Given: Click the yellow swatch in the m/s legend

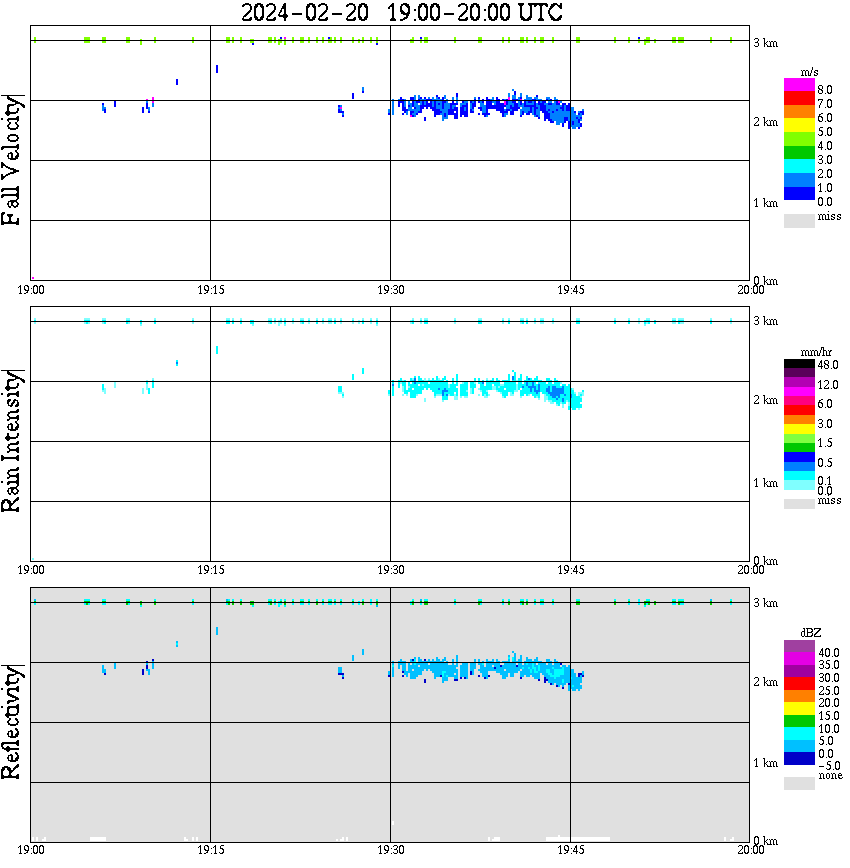Looking at the screenshot, I should click(x=799, y=126).
